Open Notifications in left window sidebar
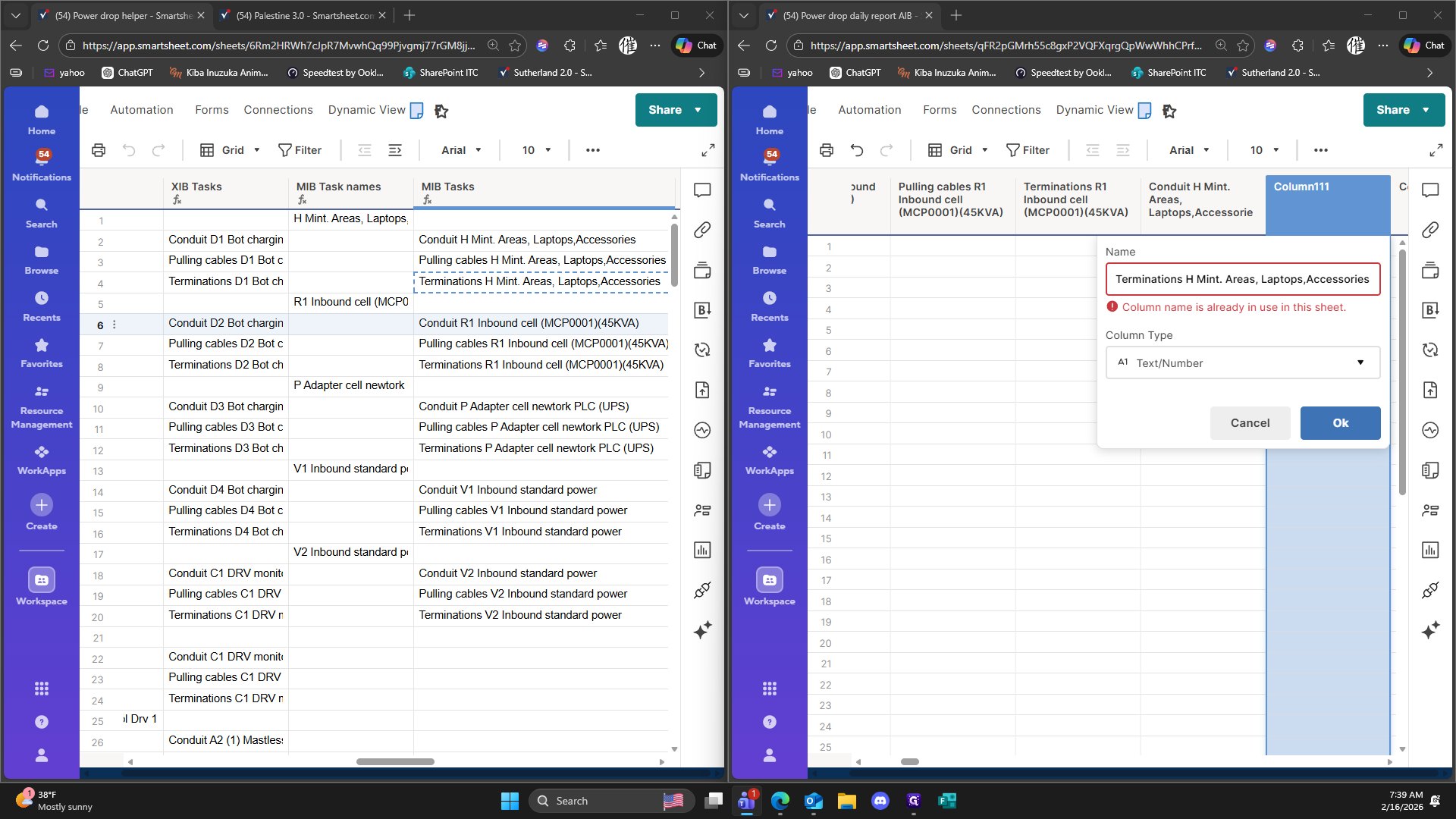Image resolution: width=1456 pixels, height=819 pixels. pyautogui.click(x=42, y=164)
